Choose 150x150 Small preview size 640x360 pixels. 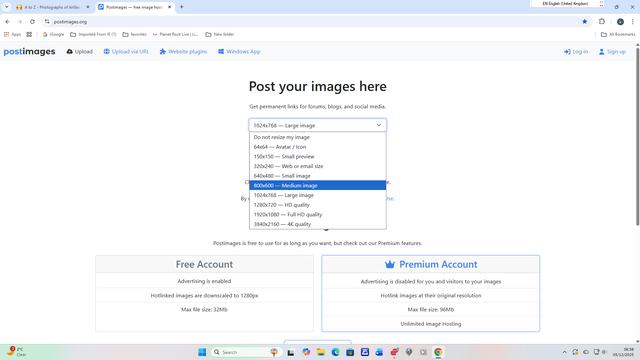(318, 157)
